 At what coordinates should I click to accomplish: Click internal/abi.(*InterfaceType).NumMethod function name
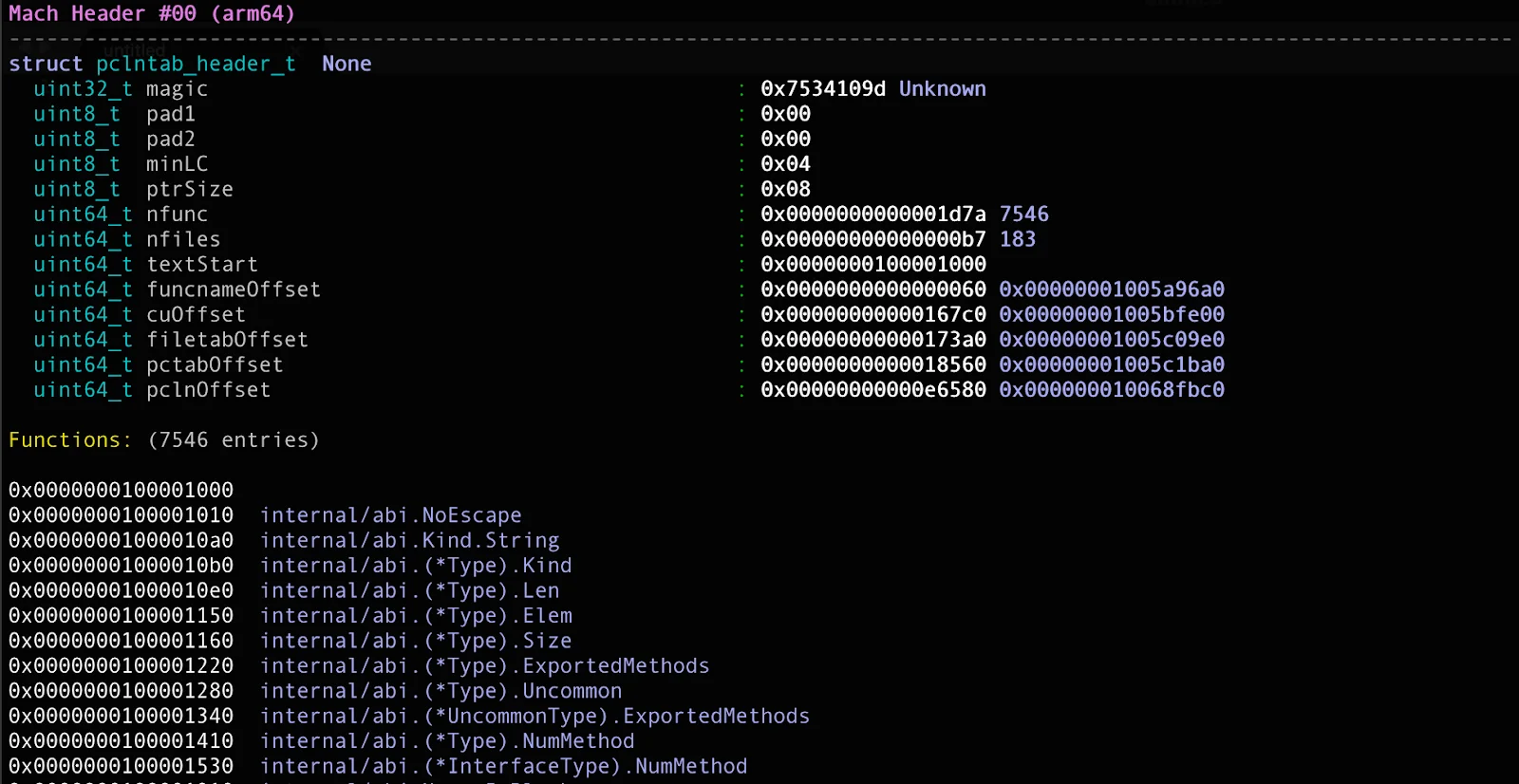tap(504, 766)
